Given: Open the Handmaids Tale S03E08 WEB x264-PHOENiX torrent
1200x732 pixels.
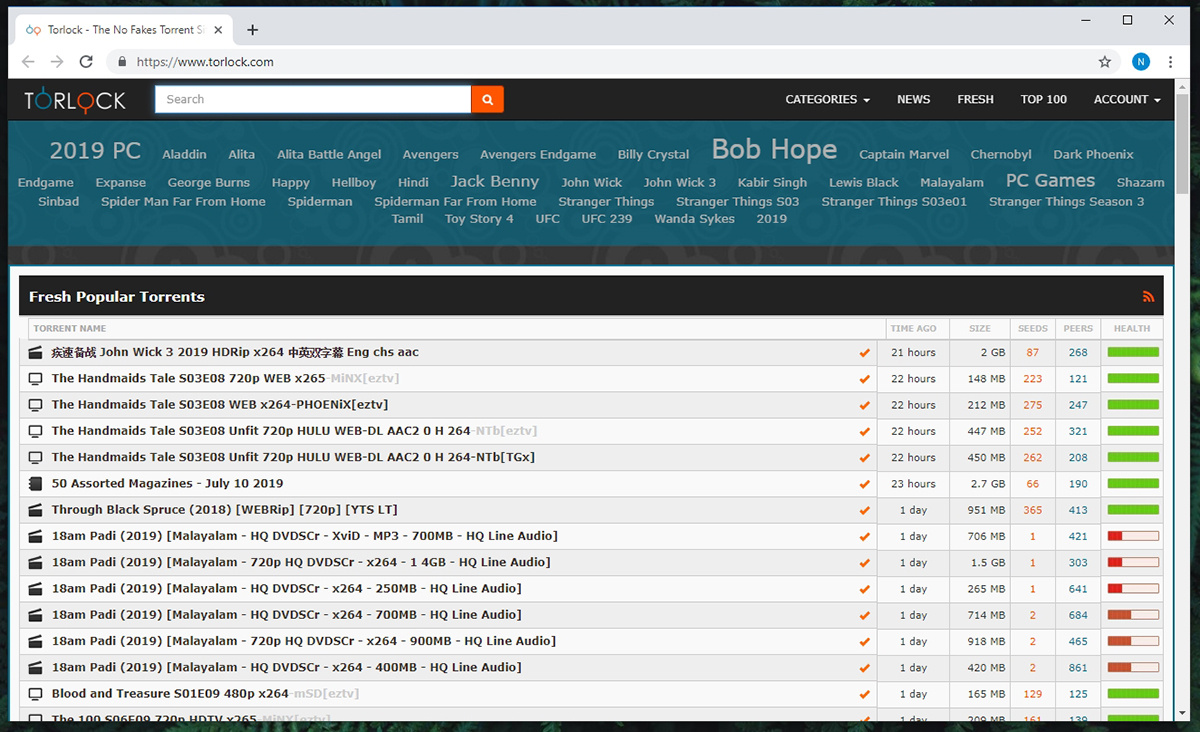Looking at the screenshot, I should pyautogui.click(x=220, y=405).
